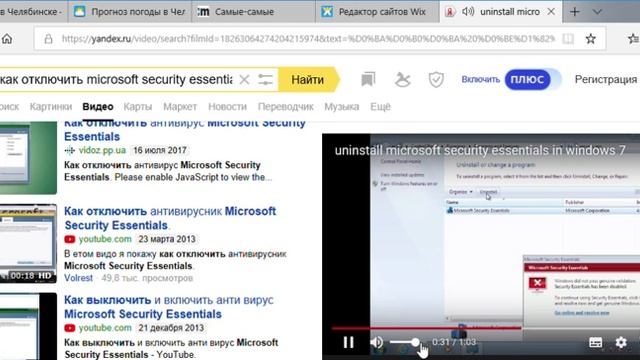Open thumbnail with 00:18 HD duration
Screen dimensions: 640x360
click(28, 243)
